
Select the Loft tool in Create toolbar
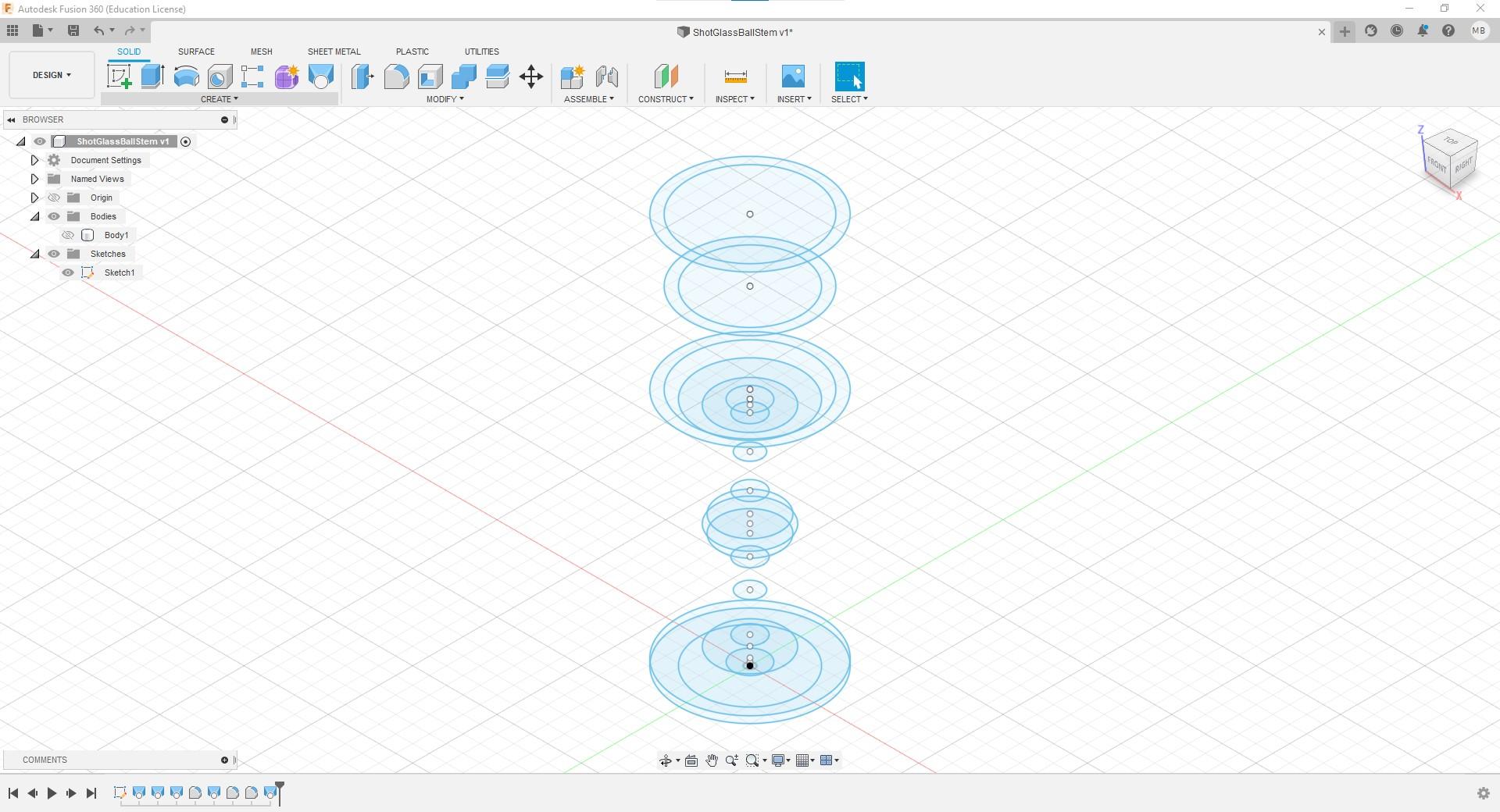[320, 77]
